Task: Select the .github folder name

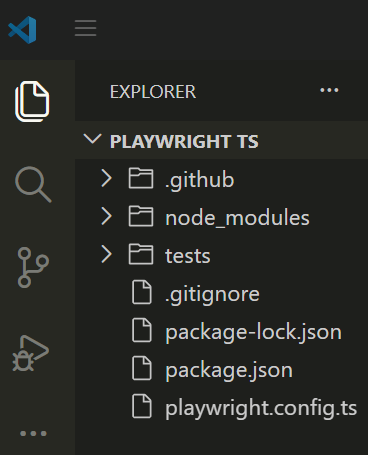Action: [200, 181]
